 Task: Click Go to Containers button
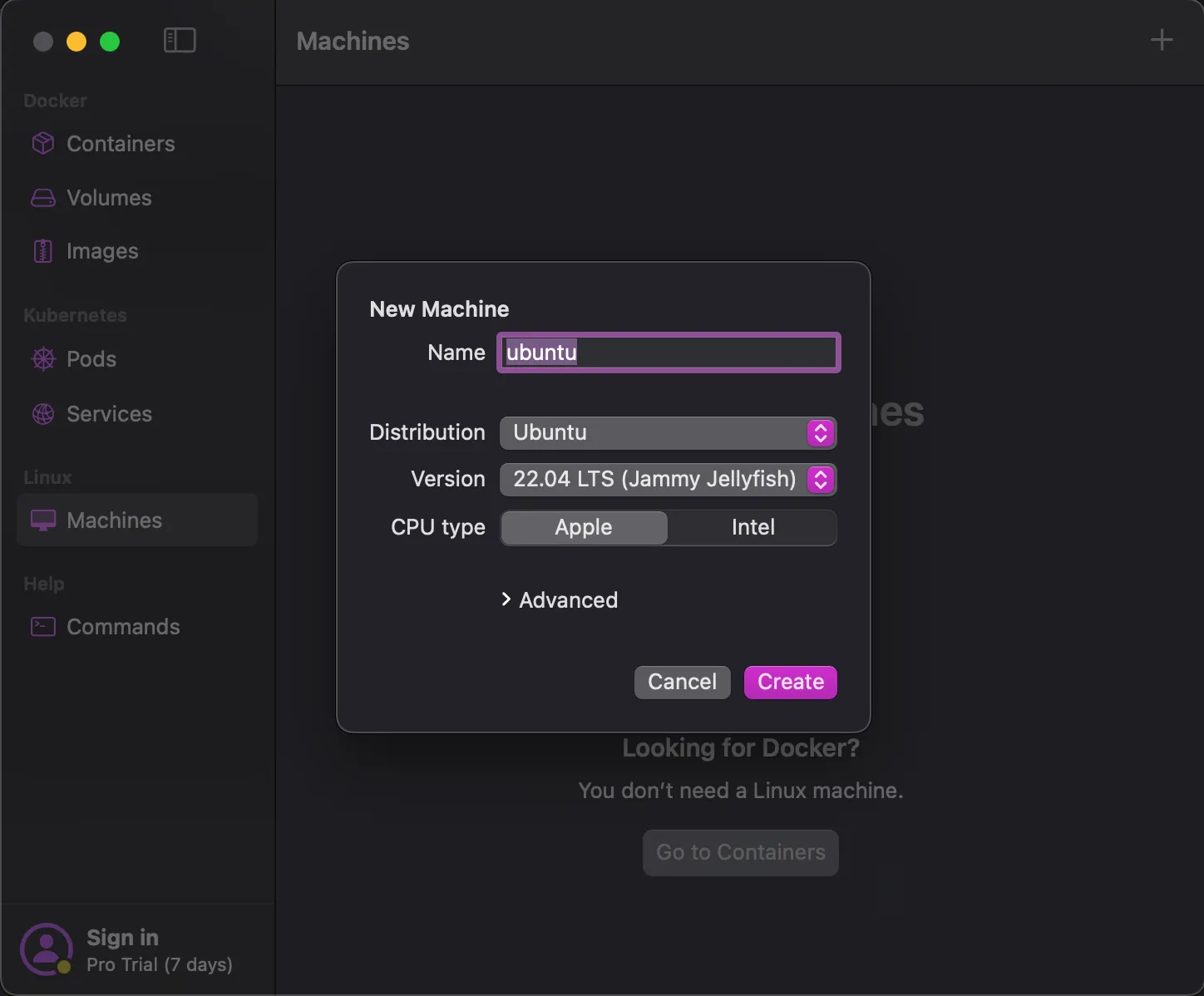tap(741, 853)
